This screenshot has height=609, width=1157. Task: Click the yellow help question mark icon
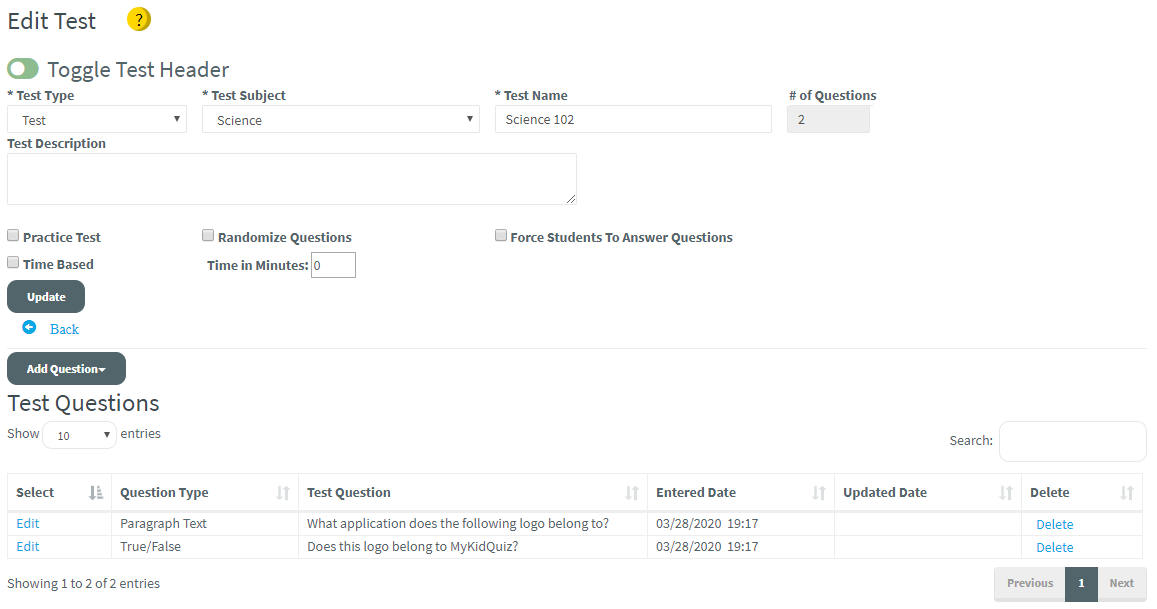coord(139,19)
